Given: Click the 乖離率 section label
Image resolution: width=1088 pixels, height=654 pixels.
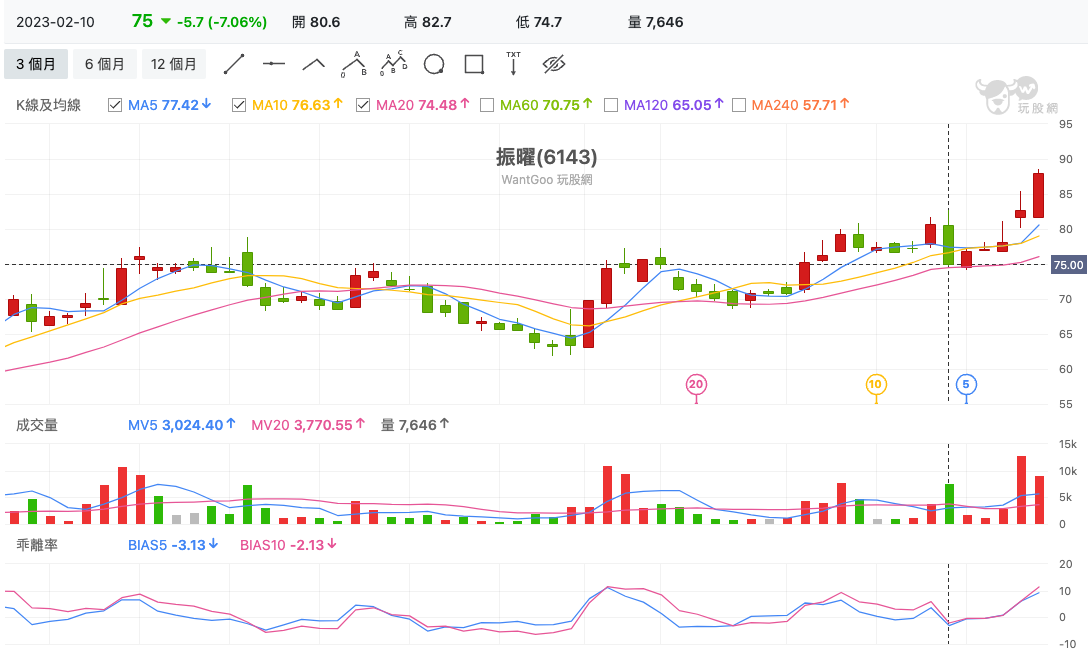Looking at the screenshot, I should [x=37, y=545].
